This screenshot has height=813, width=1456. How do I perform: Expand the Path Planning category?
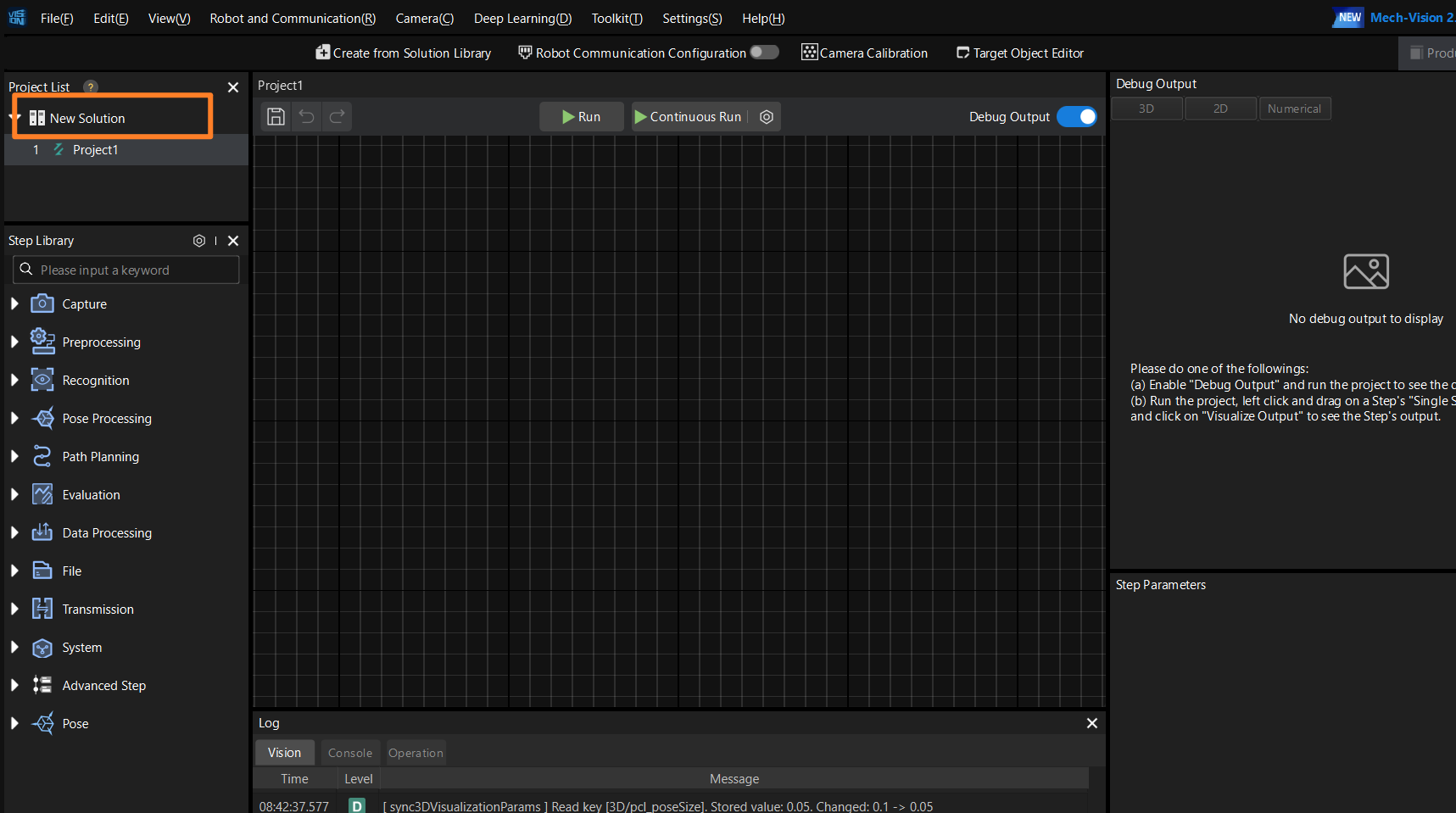[14, 456]
